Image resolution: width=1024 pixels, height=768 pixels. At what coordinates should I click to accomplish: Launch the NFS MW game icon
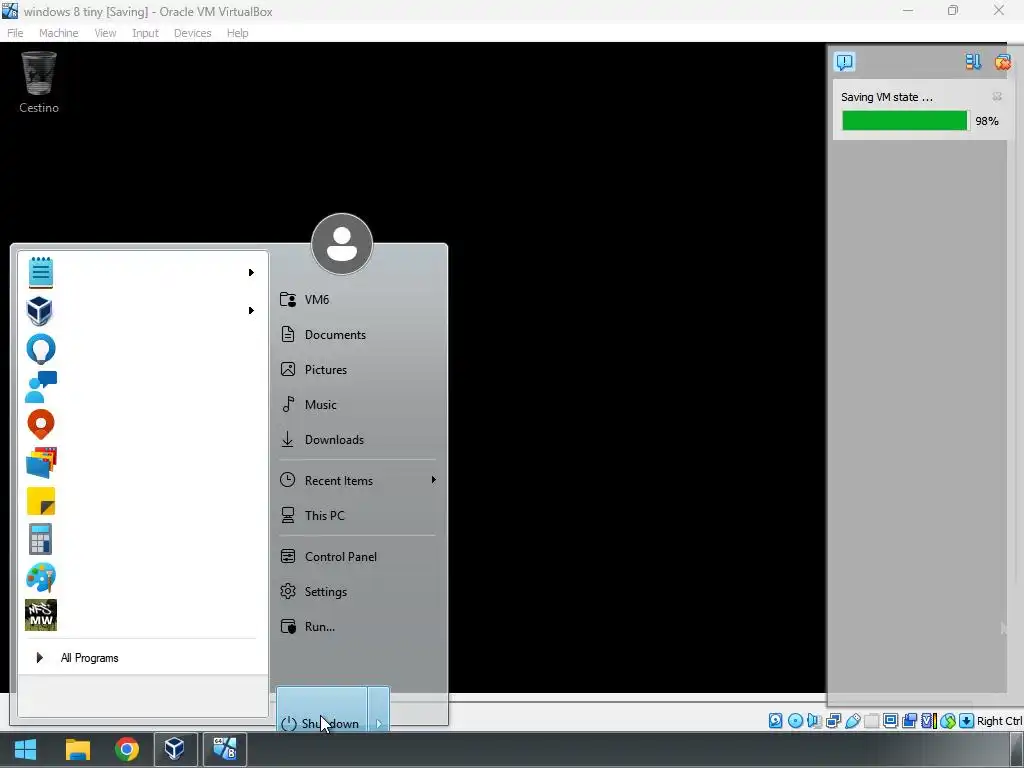tap(41, 615)
